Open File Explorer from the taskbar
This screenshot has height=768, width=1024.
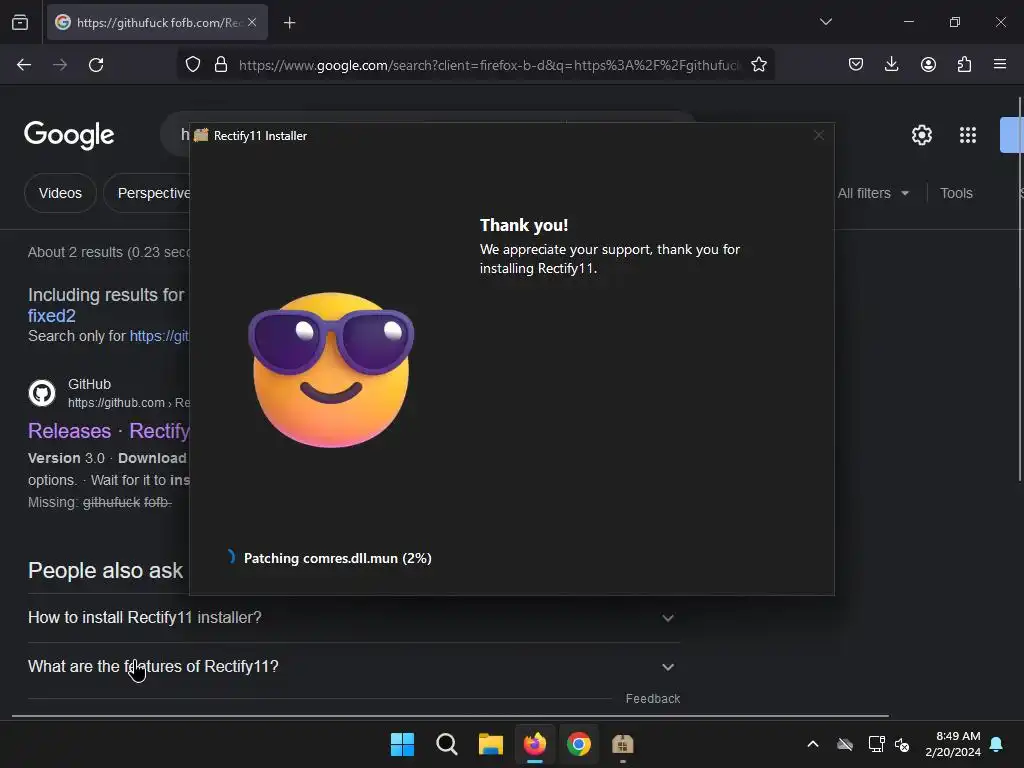point(490,744)
